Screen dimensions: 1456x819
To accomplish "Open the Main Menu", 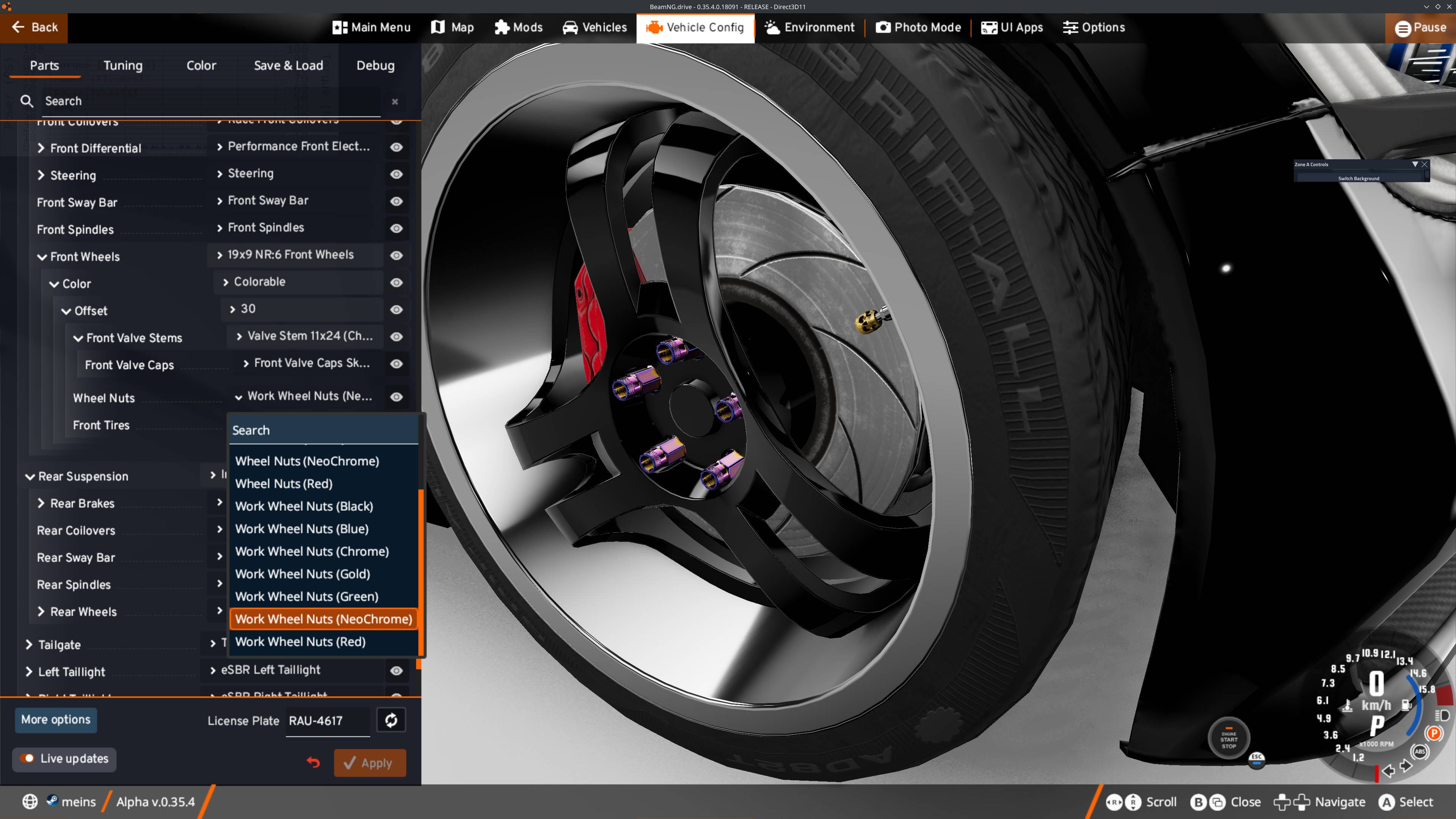I will click(x=371, y=27).
